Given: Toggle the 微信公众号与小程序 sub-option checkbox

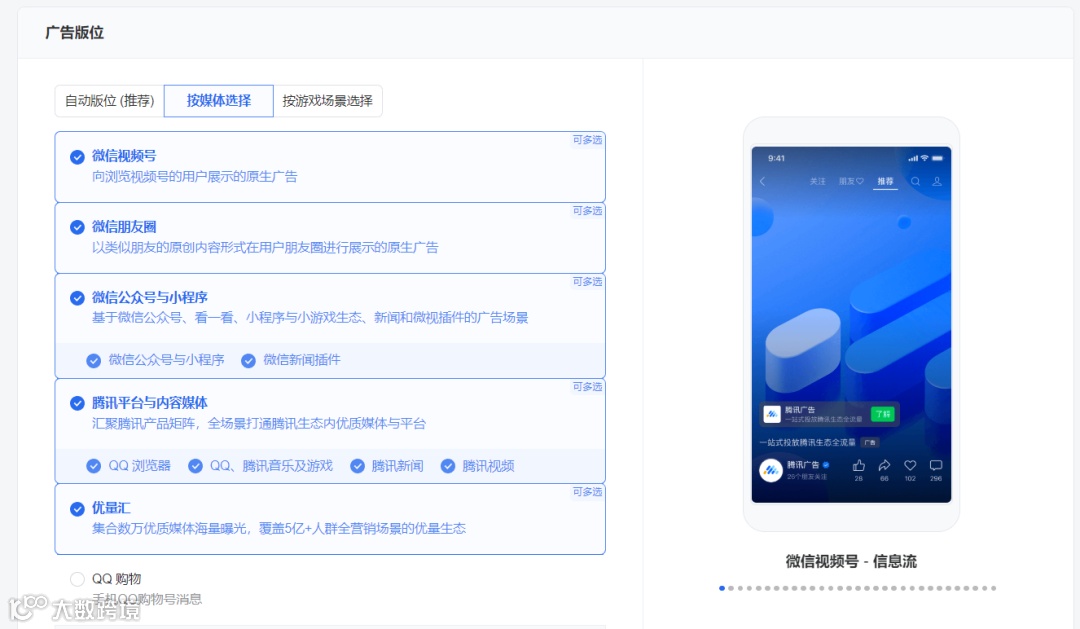Looking at the screenshot, I should pyautogui.click(x=94, y=360).
